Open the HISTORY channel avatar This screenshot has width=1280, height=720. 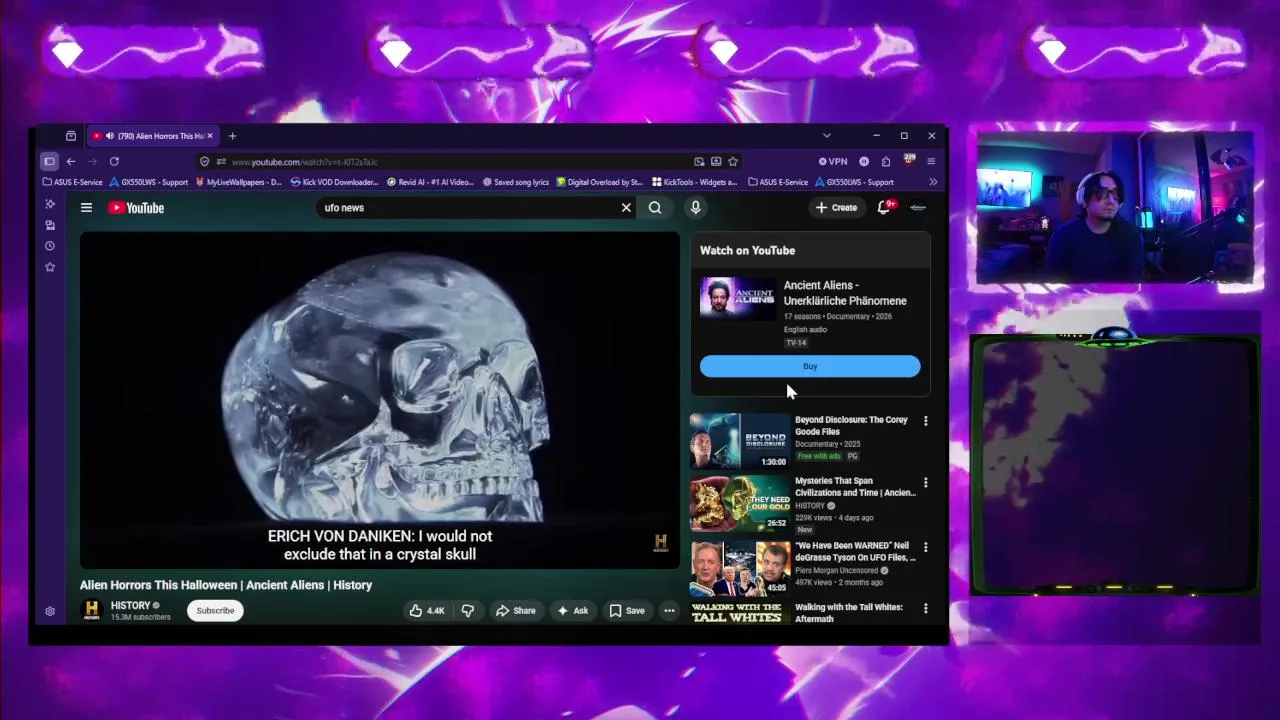[92, 610]
